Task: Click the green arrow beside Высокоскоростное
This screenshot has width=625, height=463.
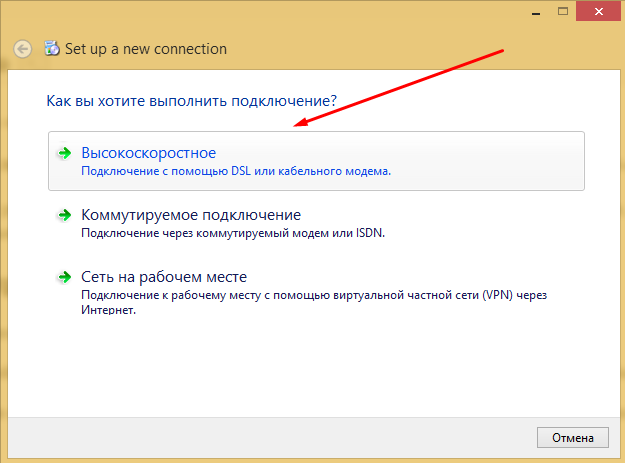Action: pos(64,153)
